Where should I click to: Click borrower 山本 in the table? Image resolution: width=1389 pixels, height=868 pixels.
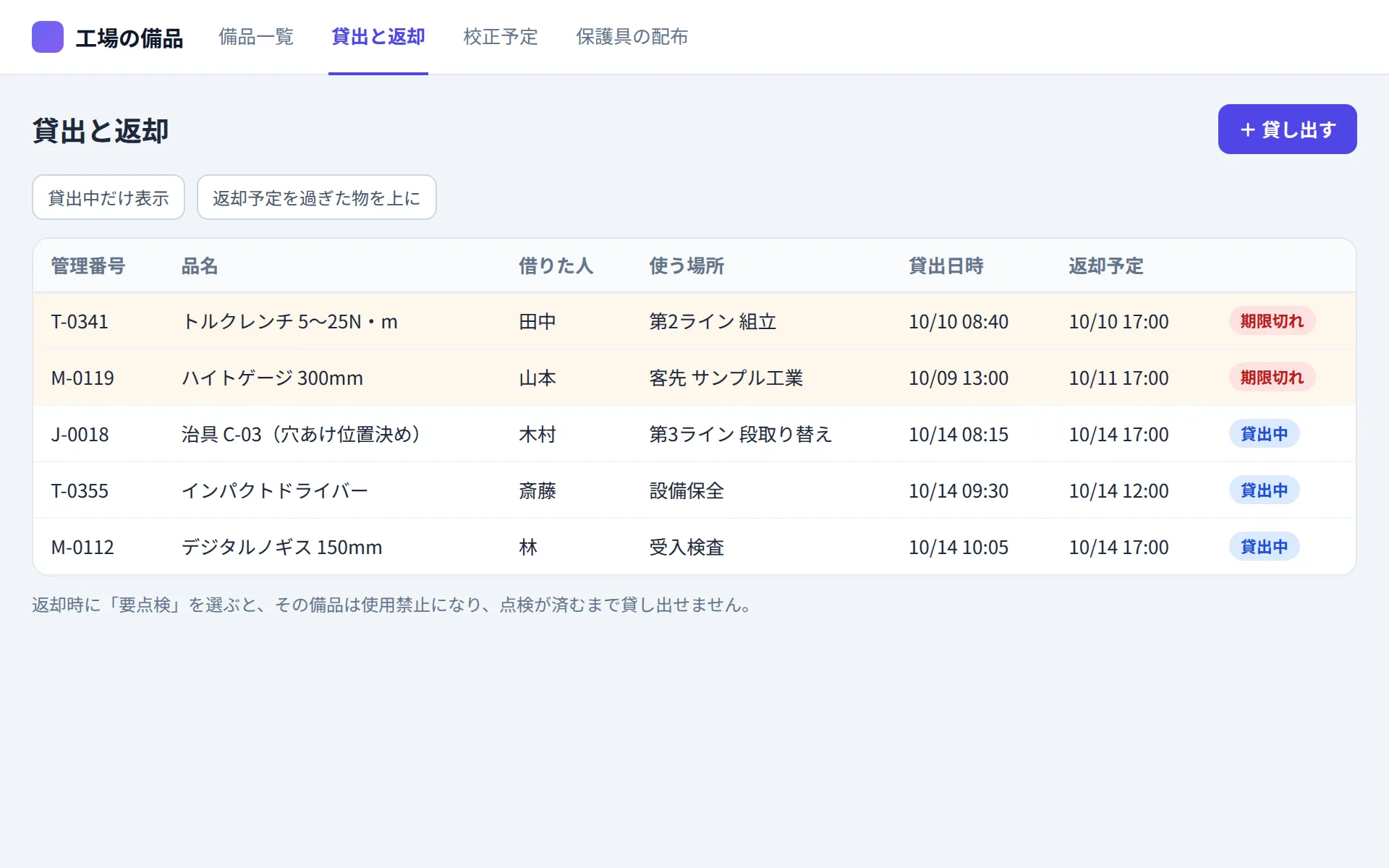click(x=538, y=378)
